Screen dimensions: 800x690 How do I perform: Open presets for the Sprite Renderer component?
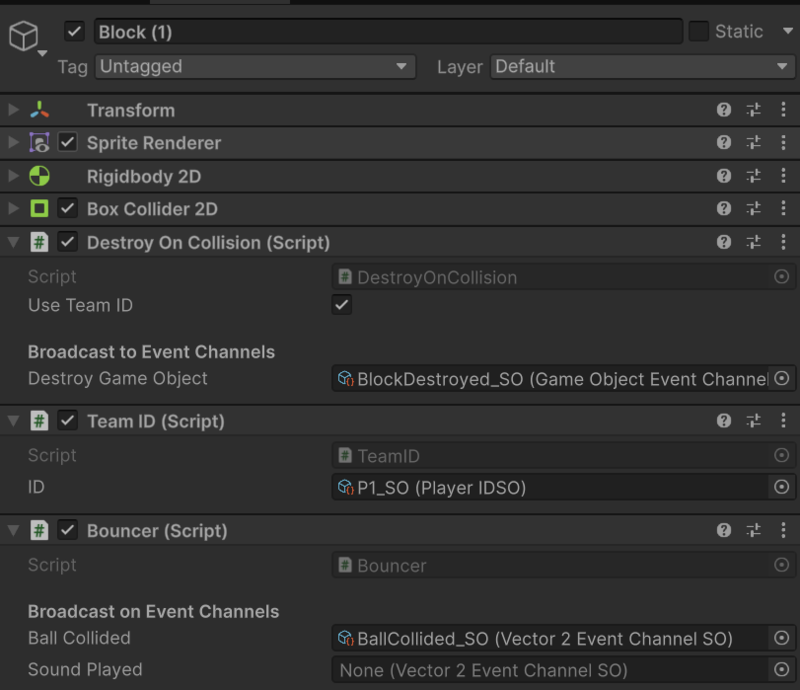click(x=754, y=142)
